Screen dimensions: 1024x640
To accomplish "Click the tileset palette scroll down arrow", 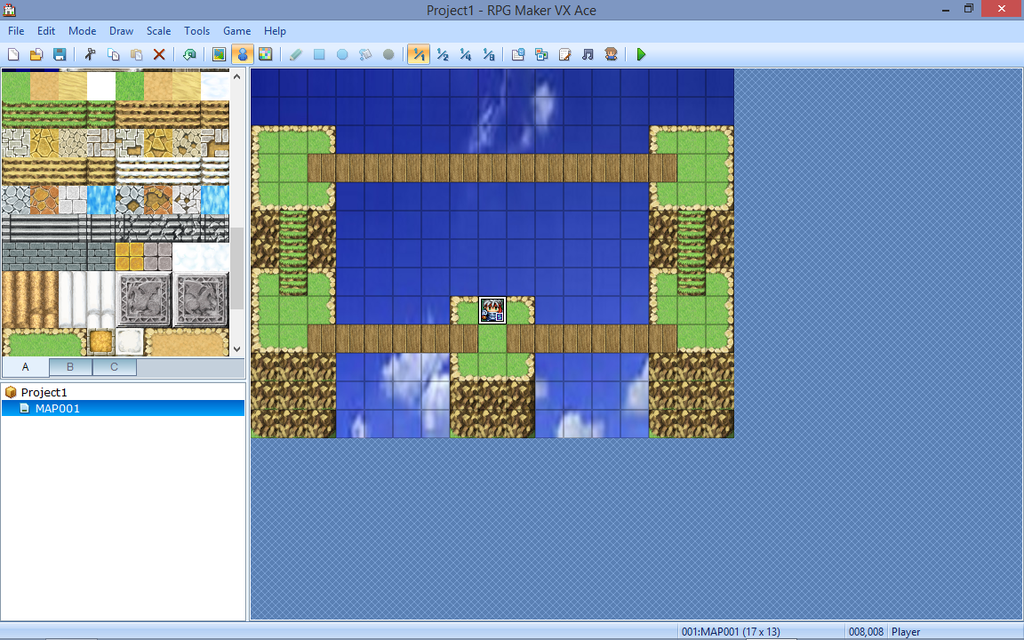I will 237,349.
